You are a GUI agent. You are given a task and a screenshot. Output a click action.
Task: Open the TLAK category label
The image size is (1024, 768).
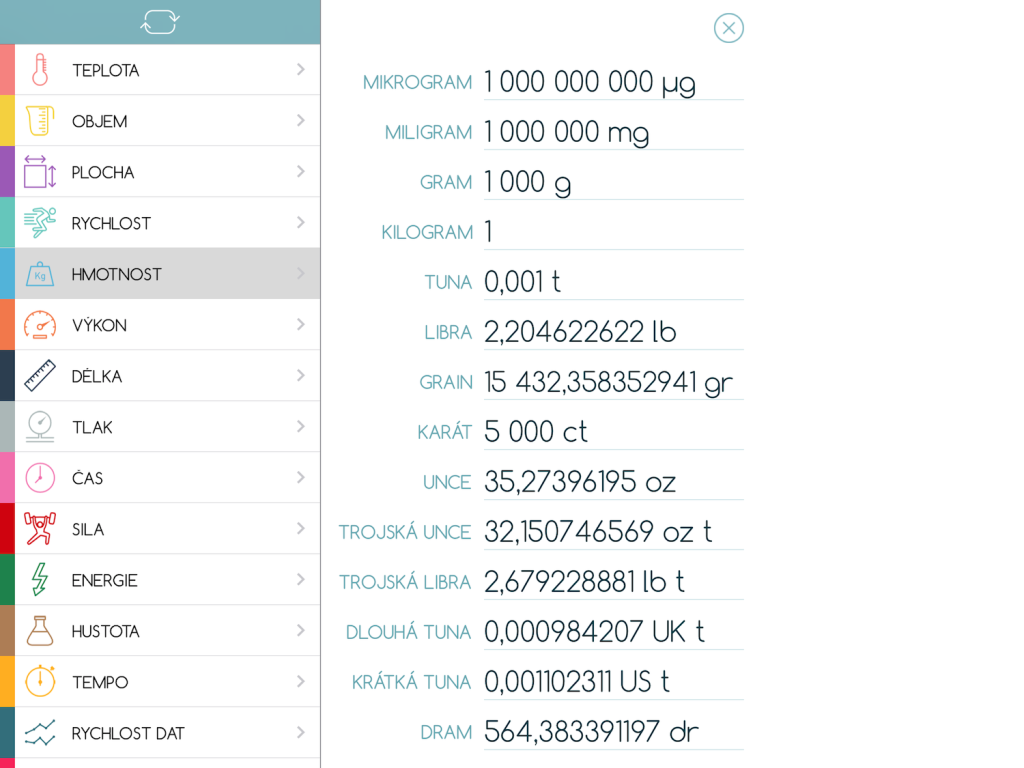tap(92, 428)
